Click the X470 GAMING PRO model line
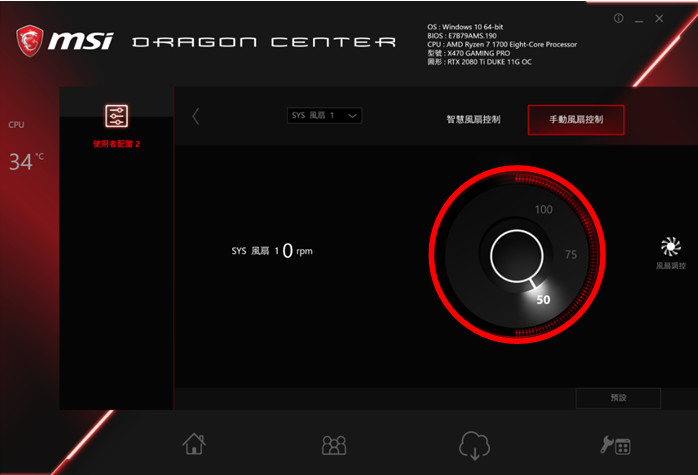This screenshot has height=475, width=698. 469,53
